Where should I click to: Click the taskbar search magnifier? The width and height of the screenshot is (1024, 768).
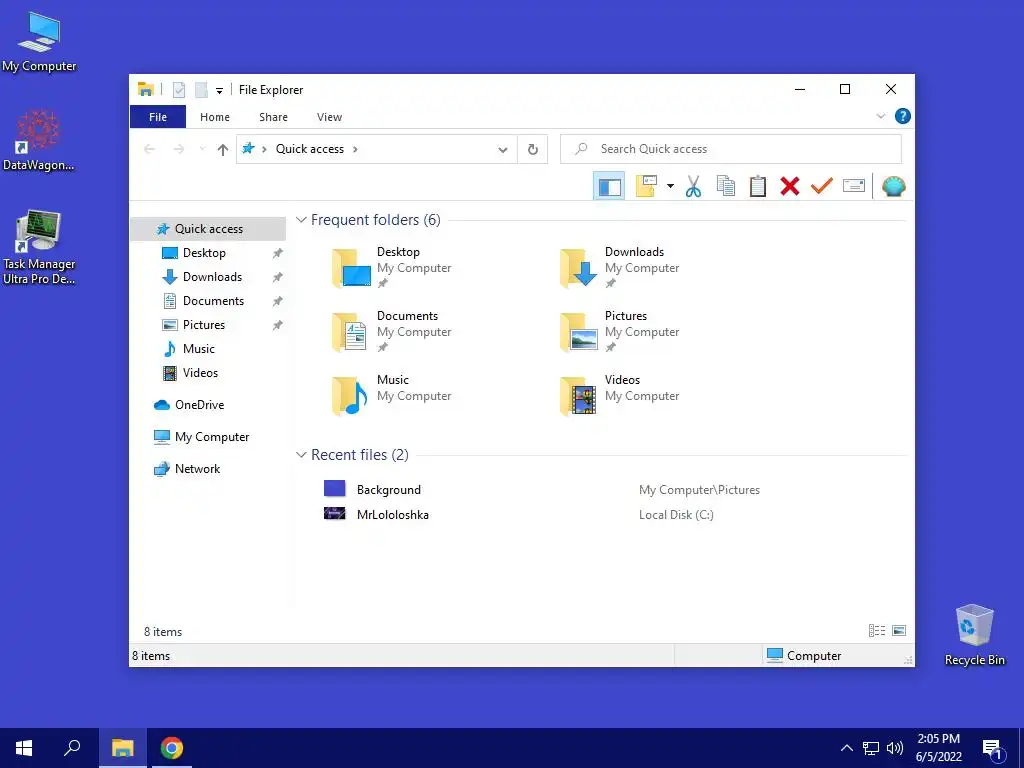[72, 748]
